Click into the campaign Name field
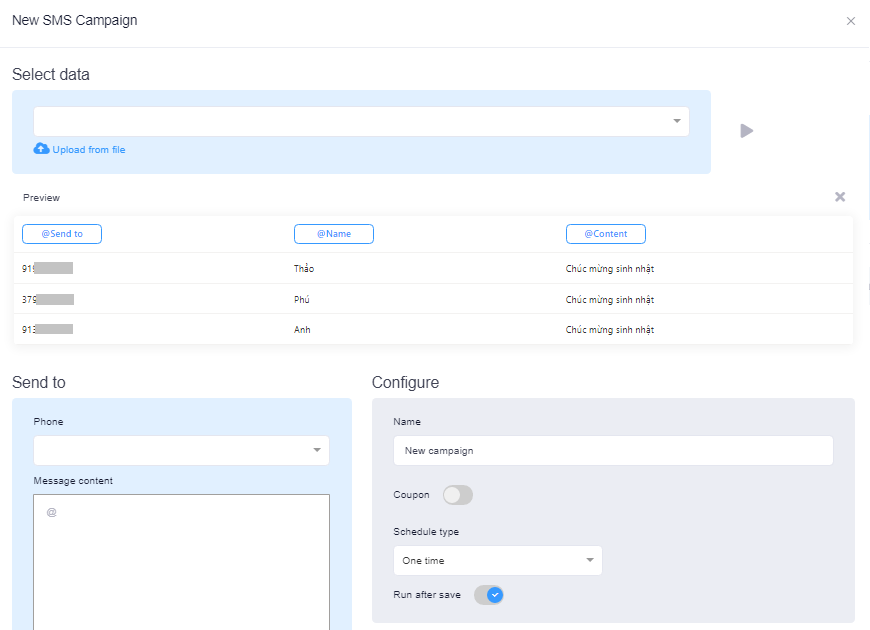 point(612,450)
